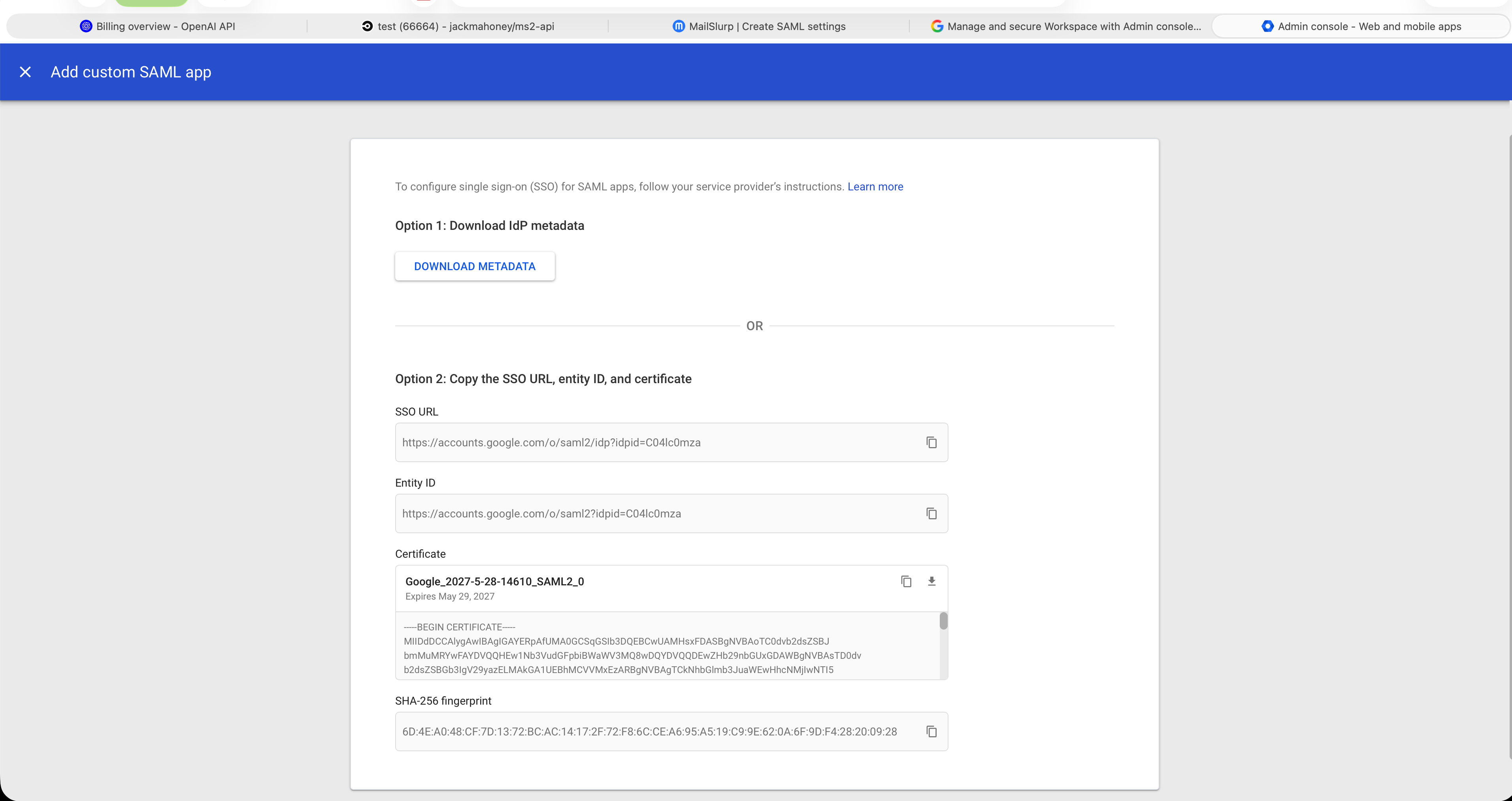Switch to Billing overview - OpenAI API tab

(x=166, y=26)
